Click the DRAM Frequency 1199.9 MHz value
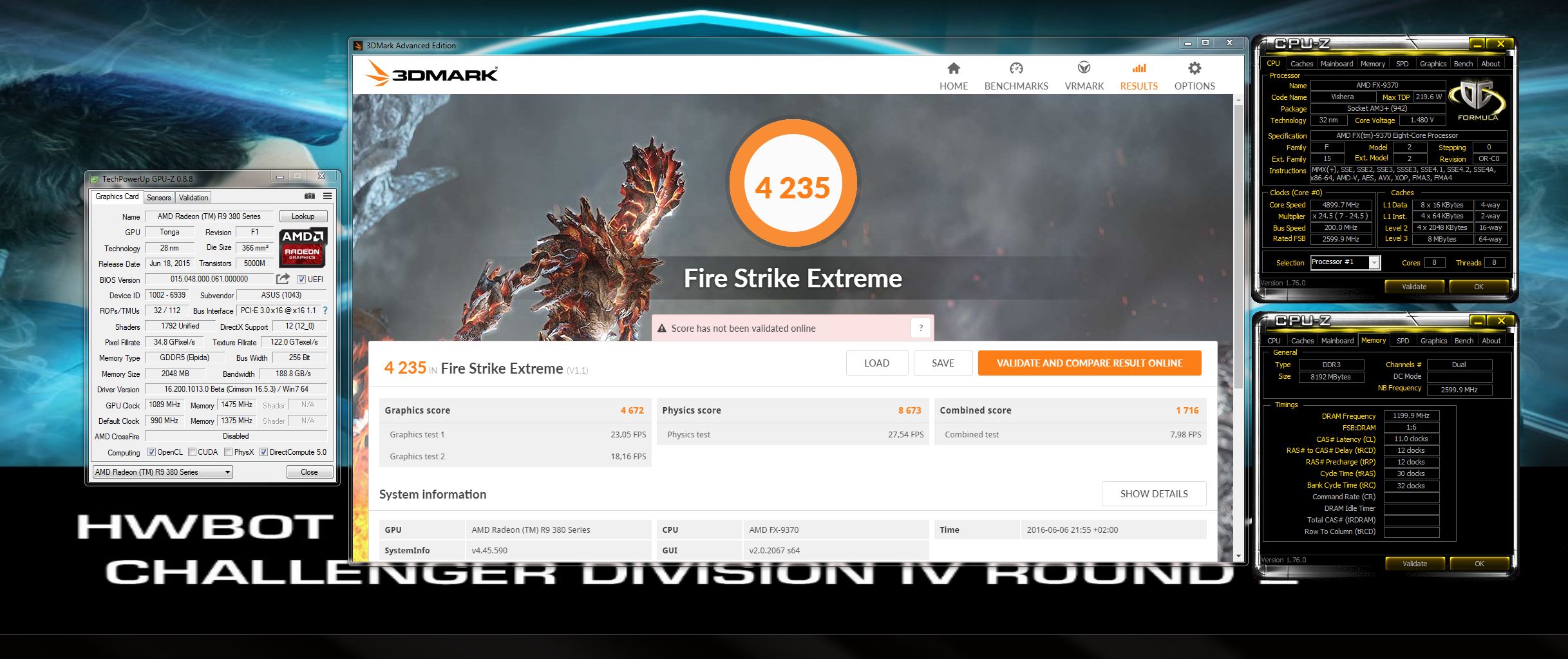Viewport: 1568px width, 659px height. pyautogui.click(x=1411, y=415)
